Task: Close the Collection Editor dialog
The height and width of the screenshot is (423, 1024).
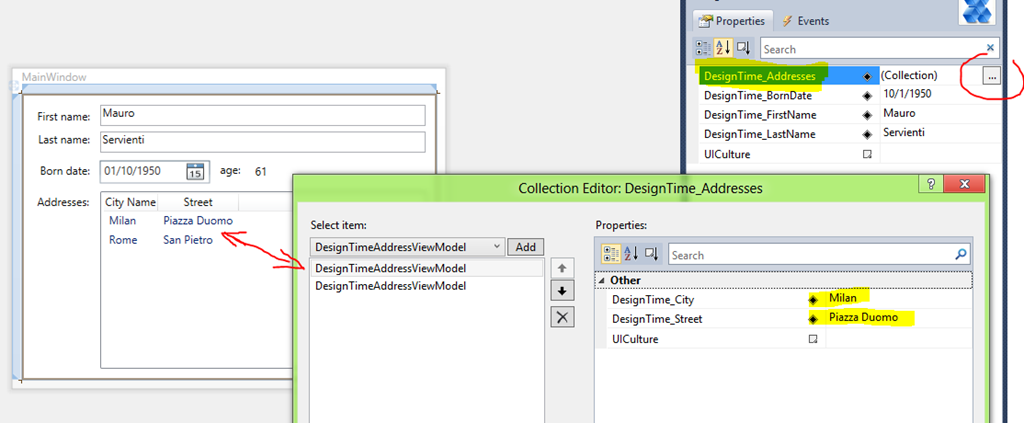Action: click(965, 184)
